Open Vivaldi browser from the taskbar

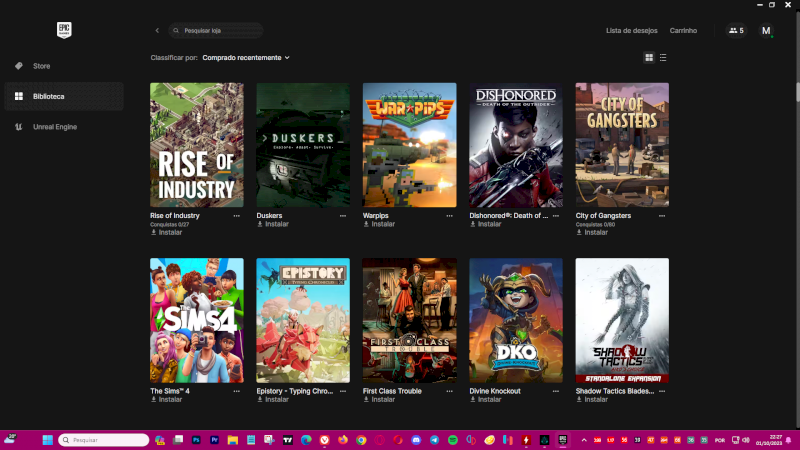324,440
